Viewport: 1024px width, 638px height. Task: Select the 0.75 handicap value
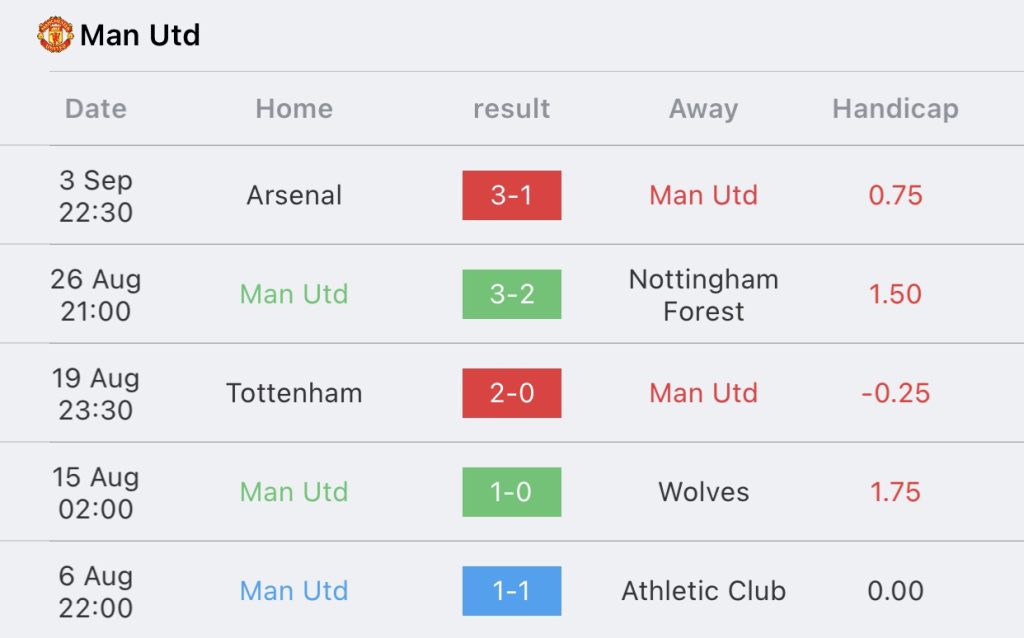pyautogui.click(x=895, y=195)
